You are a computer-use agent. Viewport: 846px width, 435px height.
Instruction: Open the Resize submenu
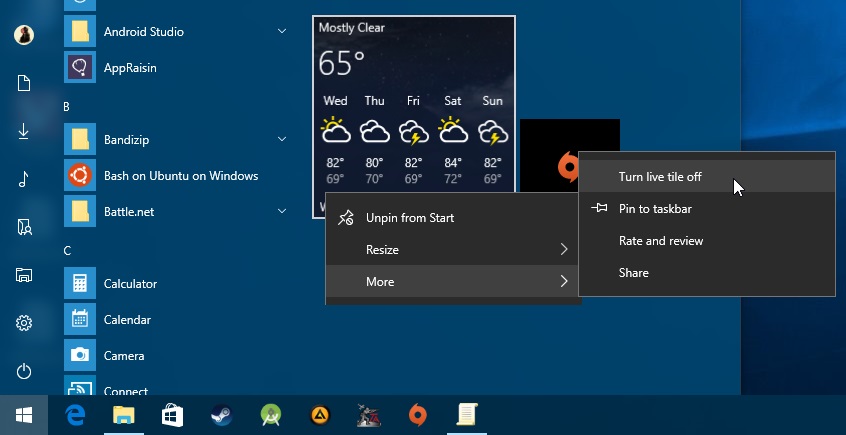coord(453,249)
